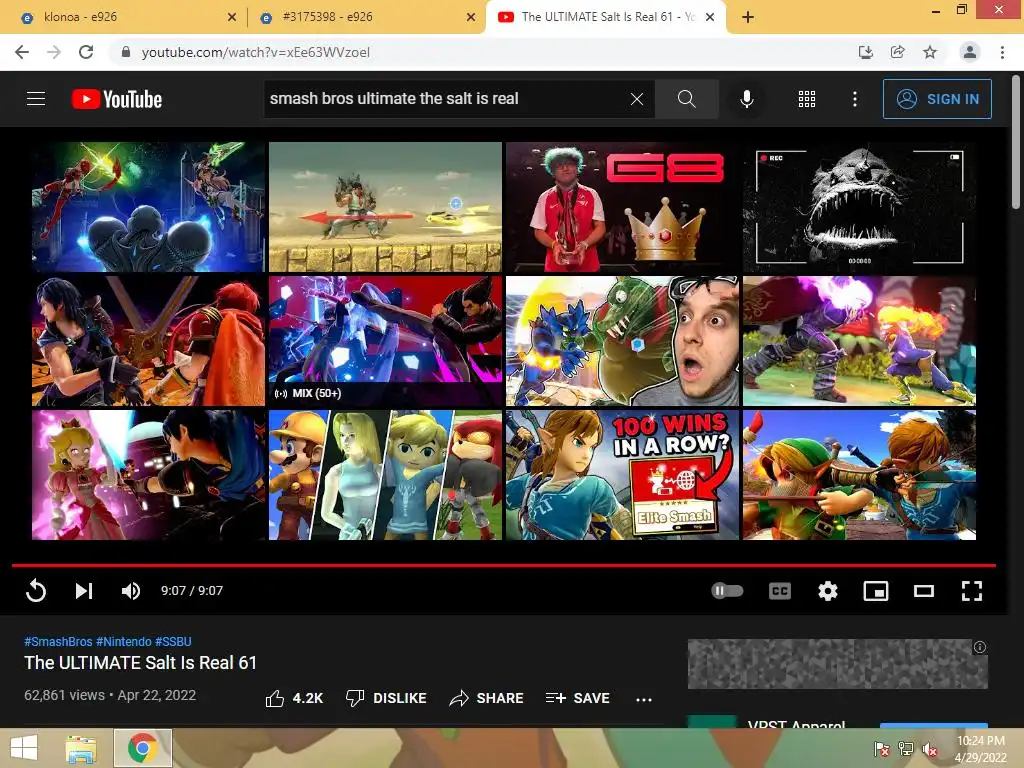
Task: Open the YouTube apps grid
Action: [x=807, y=99]
